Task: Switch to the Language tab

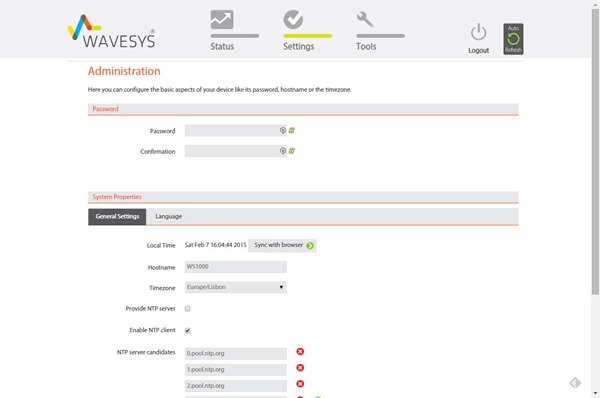Action: (168, 217)
